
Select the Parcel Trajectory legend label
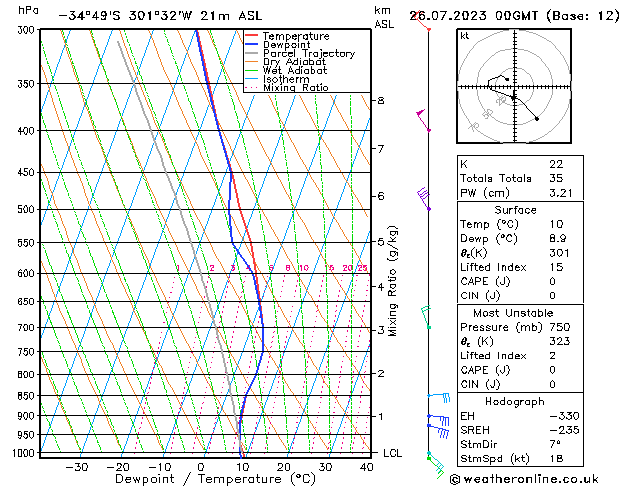click(309, 53)
